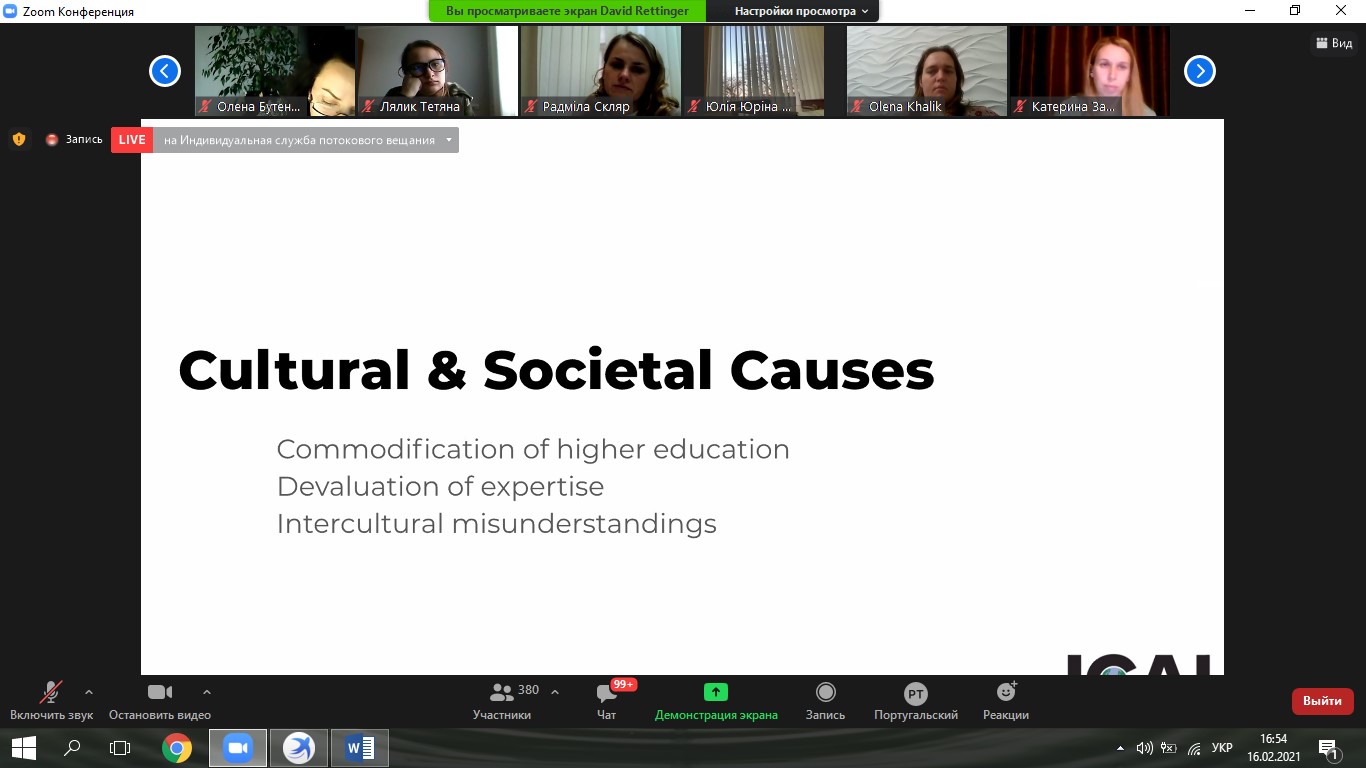Open the Участники participants panel
This screenshot has height=768, width=1366.
coord(502,699)
